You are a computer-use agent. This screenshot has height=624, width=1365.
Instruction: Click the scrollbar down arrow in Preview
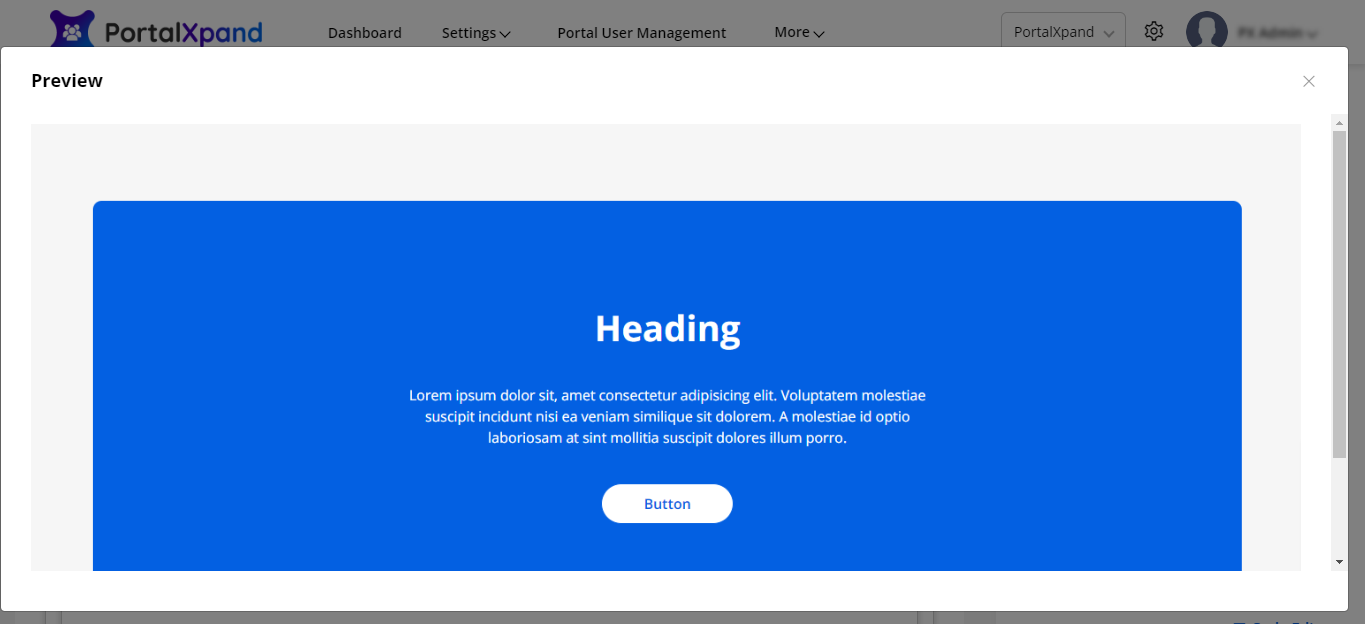tap(1339, 562)
